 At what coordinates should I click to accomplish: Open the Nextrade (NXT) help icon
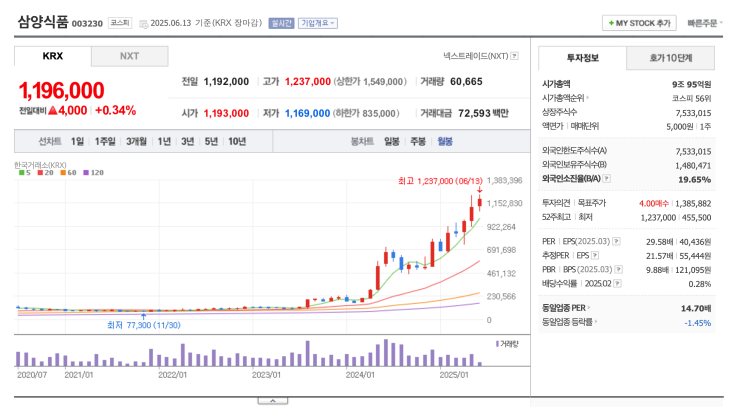(515, 56)
